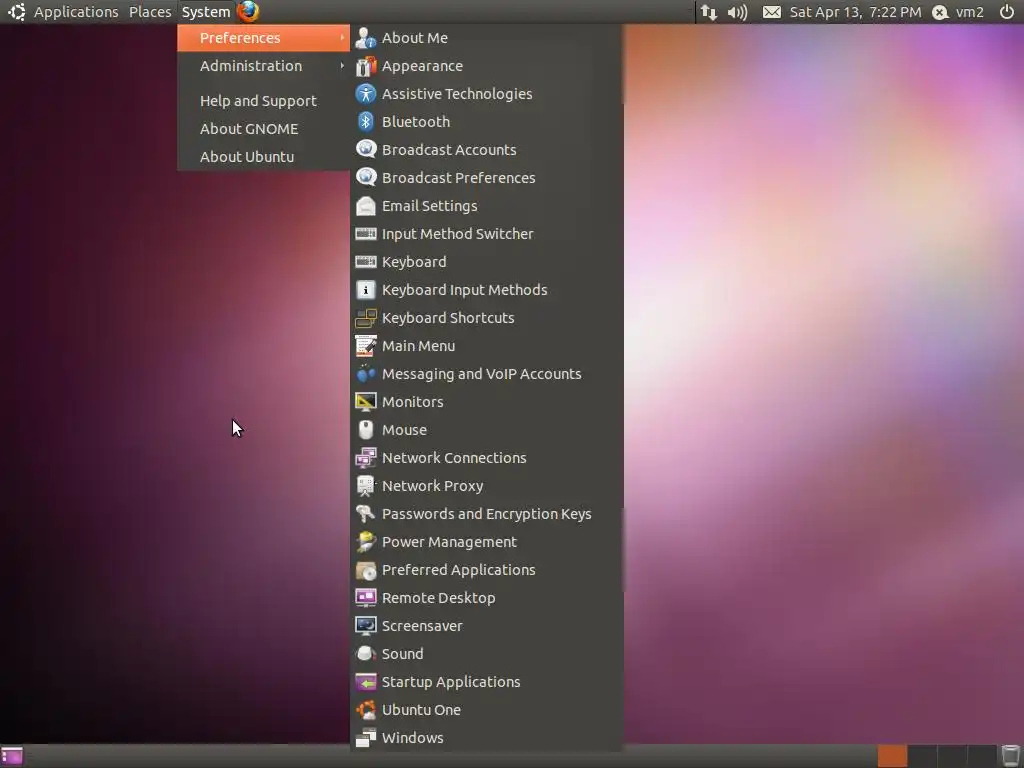1024x768 pixels.
Task: Launch Firefox from the top panel
Action: 248,12
